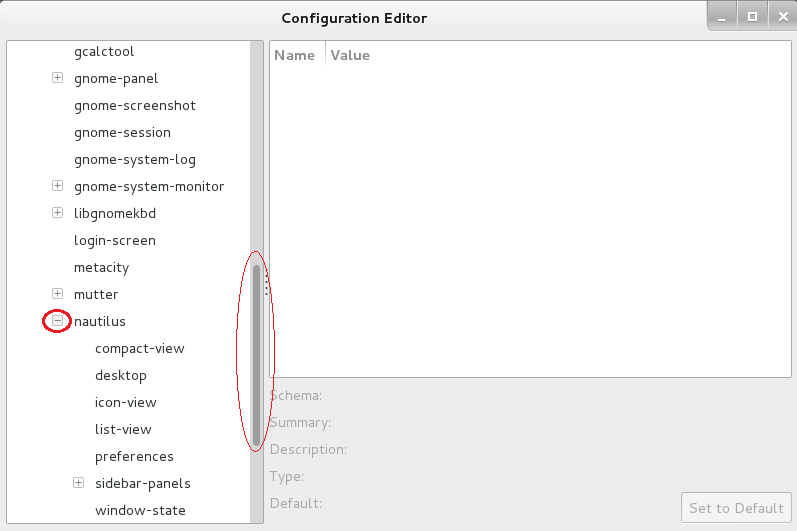This screenshot has width=797, height=531.
Task: Open the nautilus desktop key
Action: click(120, 376)
